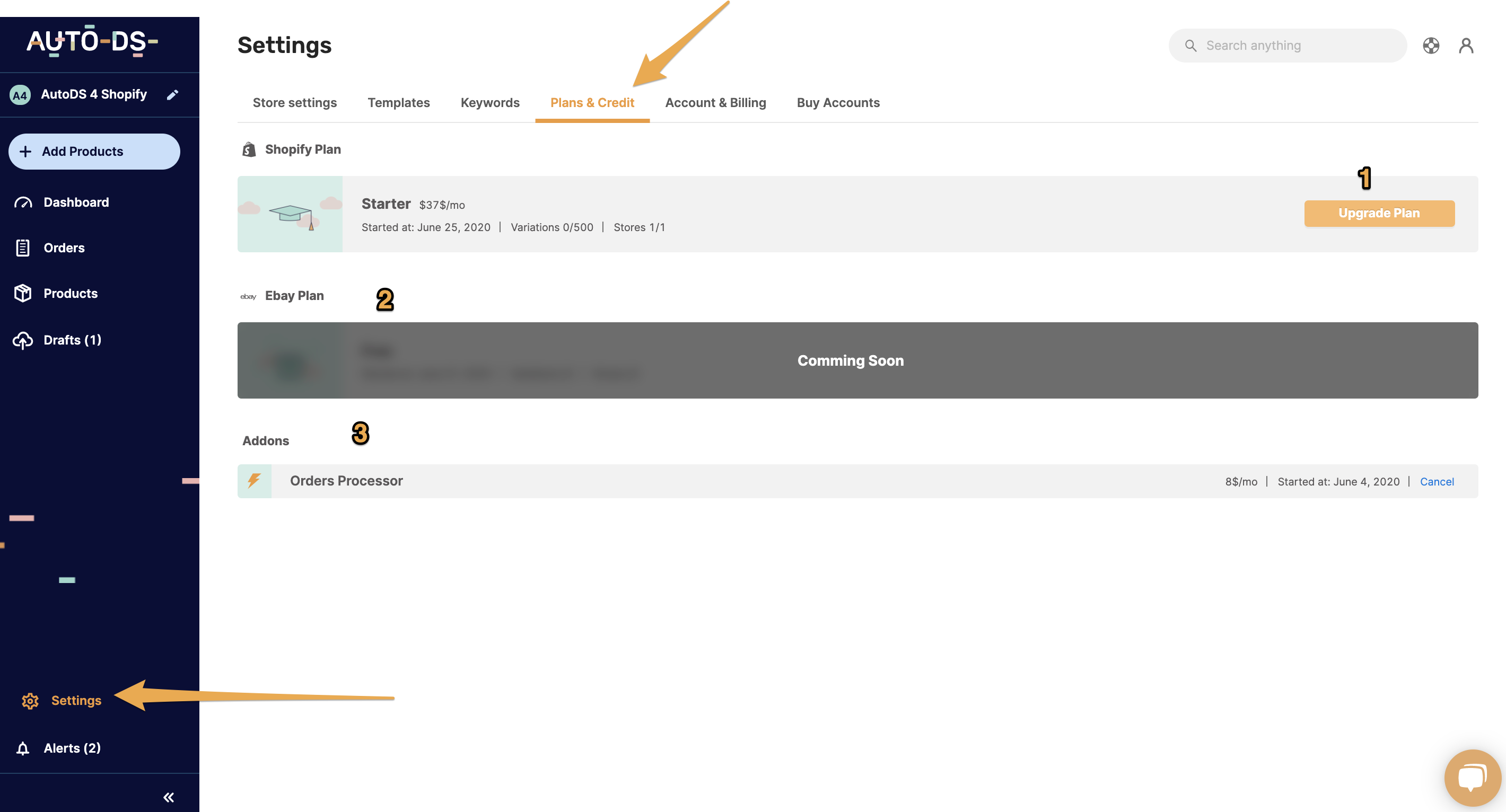Image resolution: width=1506 pixels, height=812 pixels.
Task: Click the Search anything field
Action: [1288, 46]
